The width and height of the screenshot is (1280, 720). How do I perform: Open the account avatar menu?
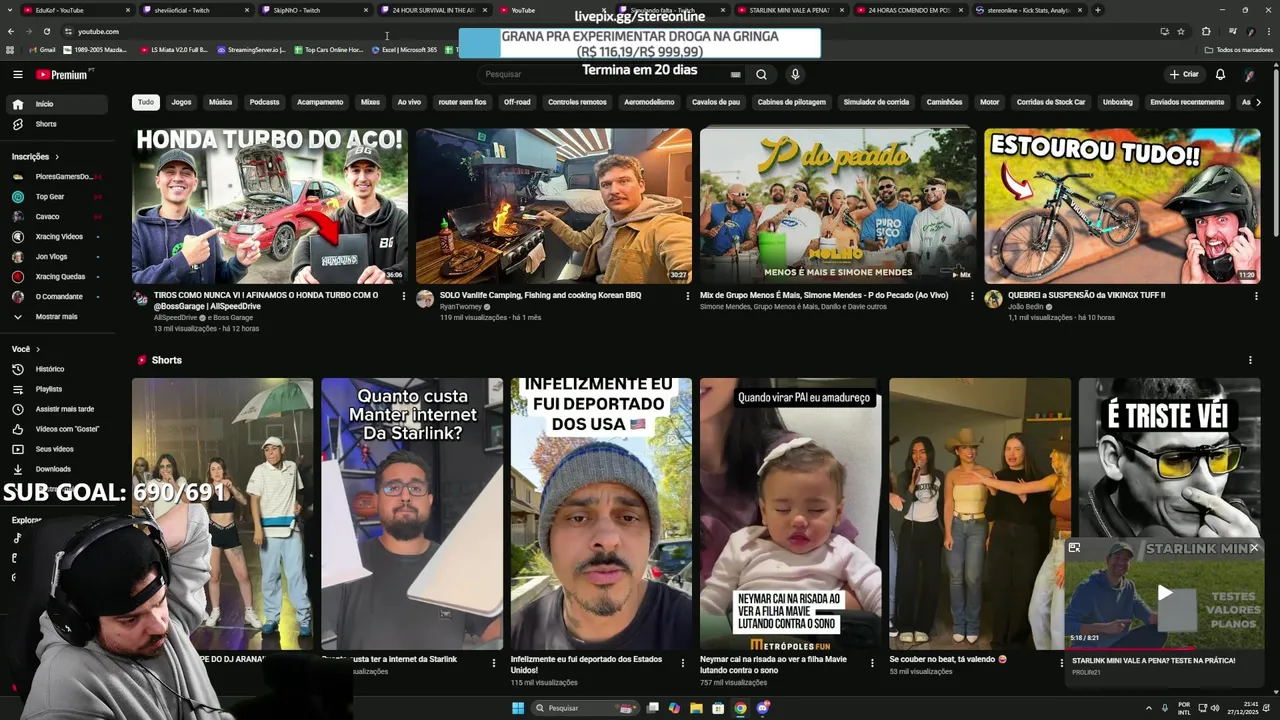(x=1249, y=74)
